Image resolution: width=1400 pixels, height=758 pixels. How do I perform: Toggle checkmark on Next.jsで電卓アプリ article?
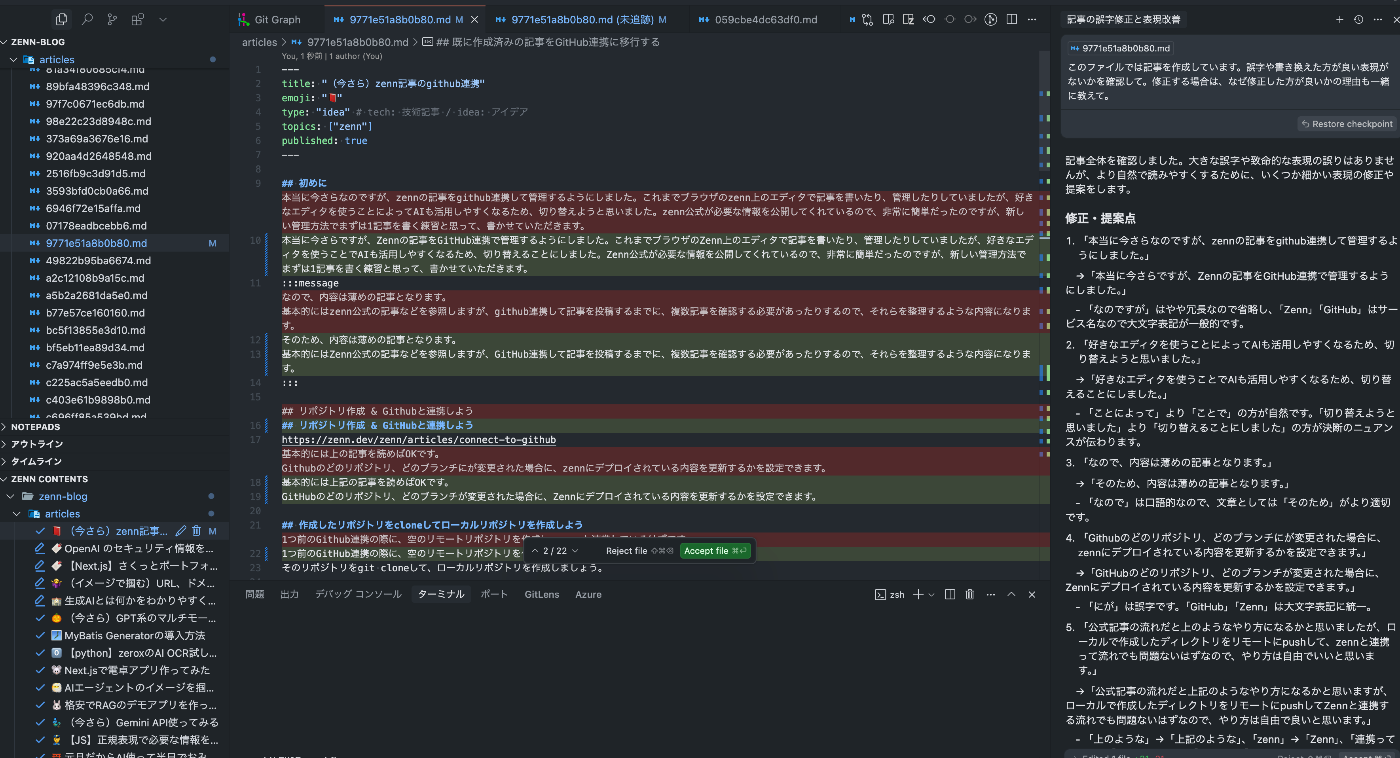click(x=40, y=670)
